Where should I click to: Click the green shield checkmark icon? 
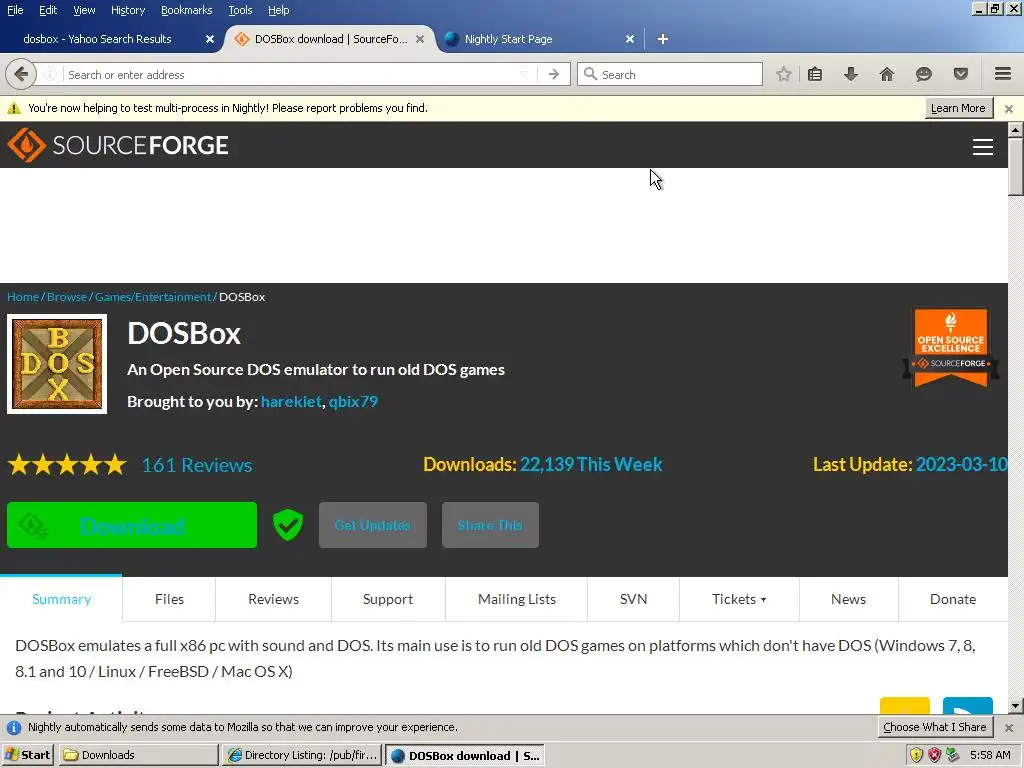click(287, 525)
